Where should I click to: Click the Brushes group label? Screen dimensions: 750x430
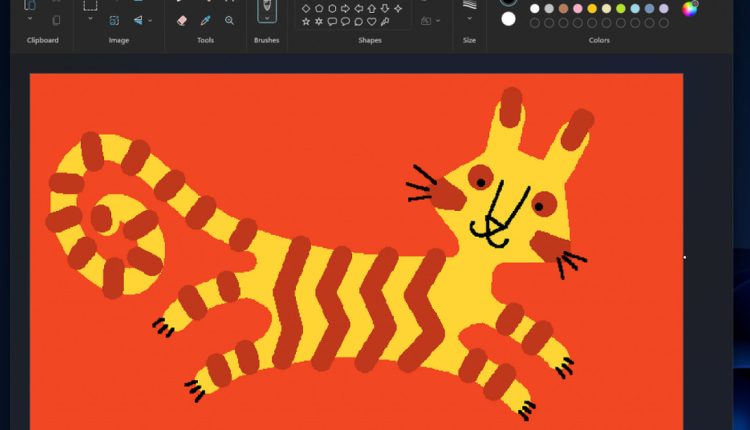pyautogui.click(x=266, y=40)
